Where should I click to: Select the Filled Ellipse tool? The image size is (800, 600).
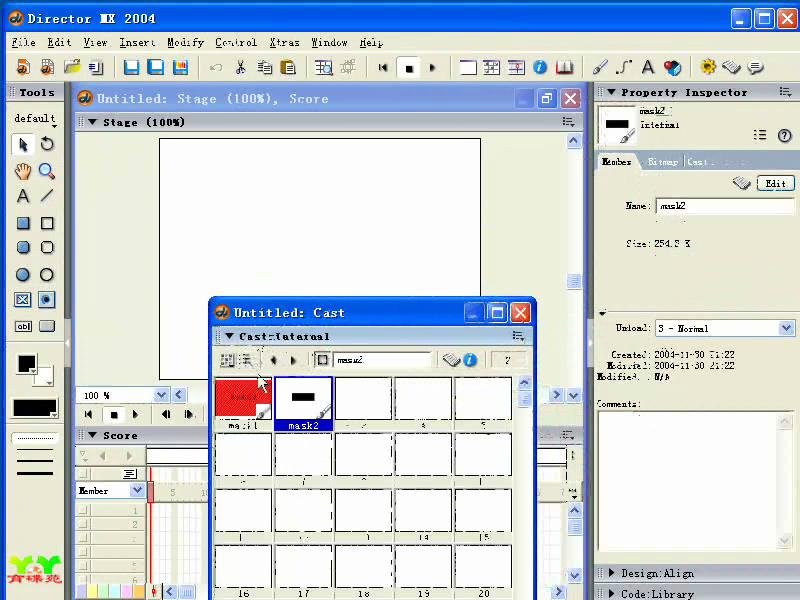pyautogui.click(x=23, y=275)
